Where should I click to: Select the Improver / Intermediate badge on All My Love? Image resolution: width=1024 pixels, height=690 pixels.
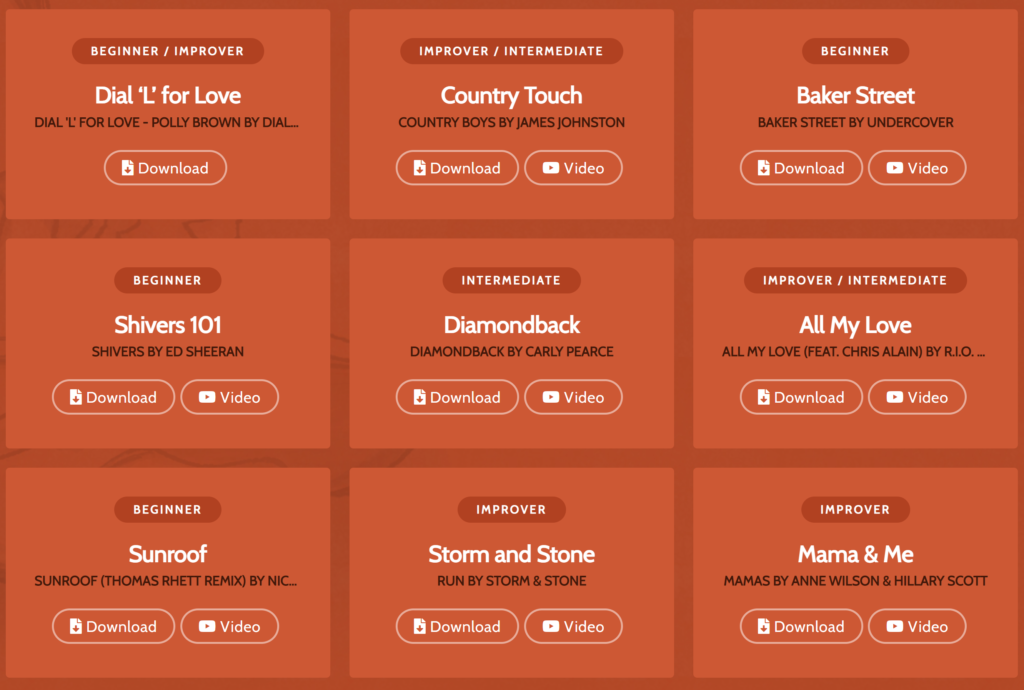click(856, 280)
